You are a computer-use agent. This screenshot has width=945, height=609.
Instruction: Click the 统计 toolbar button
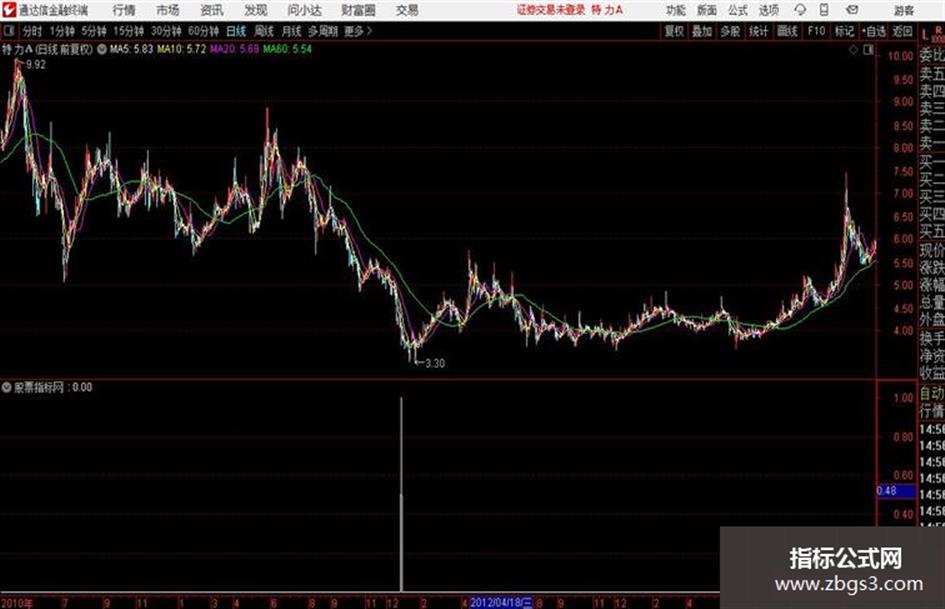[758, 31]
